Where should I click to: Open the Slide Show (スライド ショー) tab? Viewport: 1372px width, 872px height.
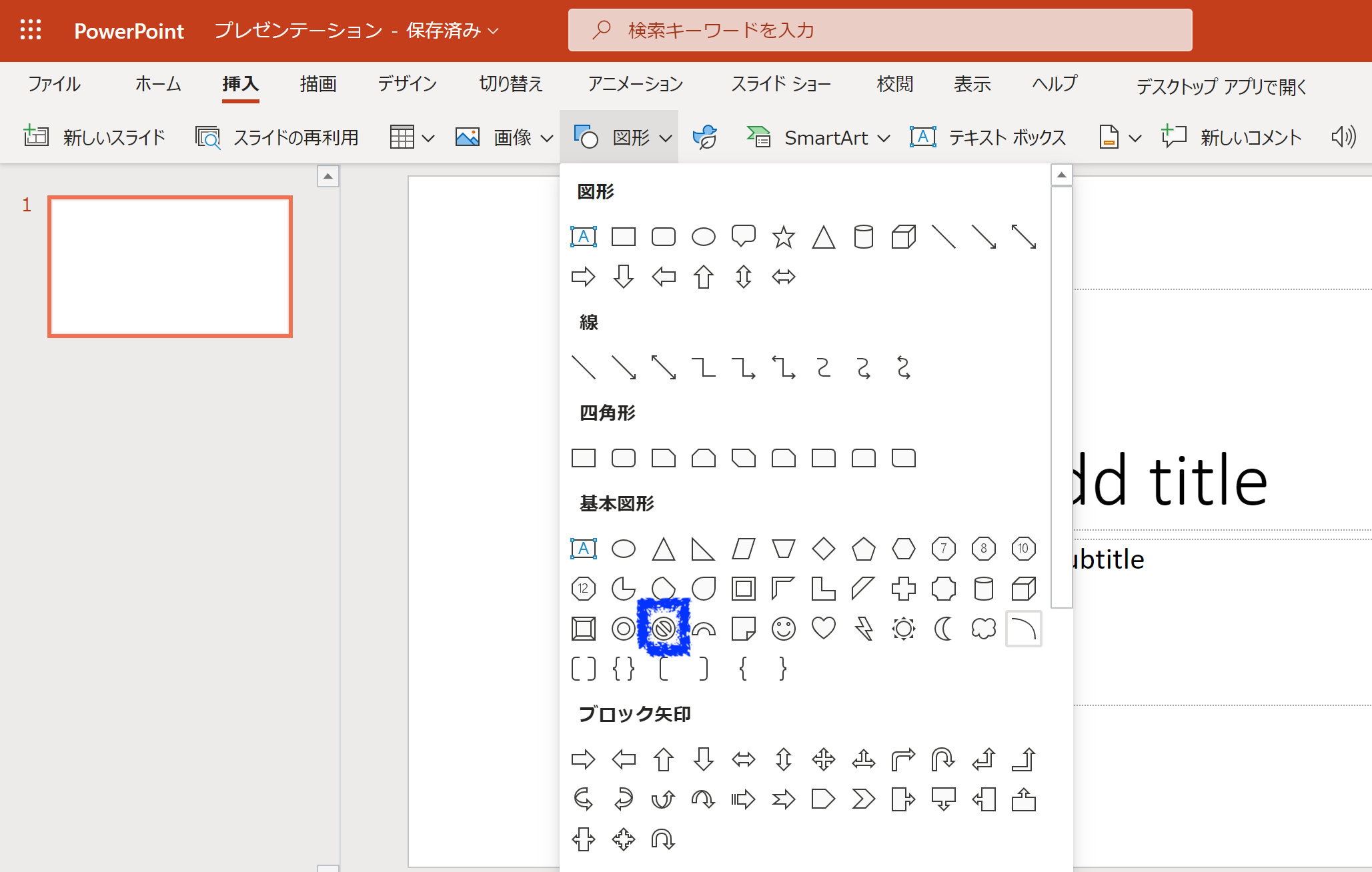coord(780,84)
